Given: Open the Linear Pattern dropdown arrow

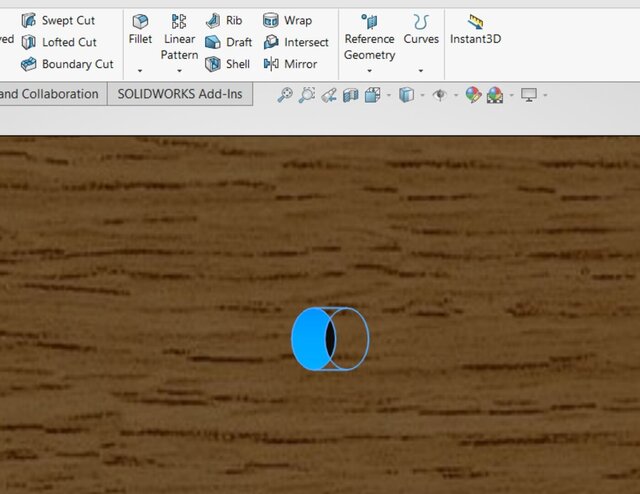Looking at the screenshot, I should pyautogui.click(x=179, y=71).
